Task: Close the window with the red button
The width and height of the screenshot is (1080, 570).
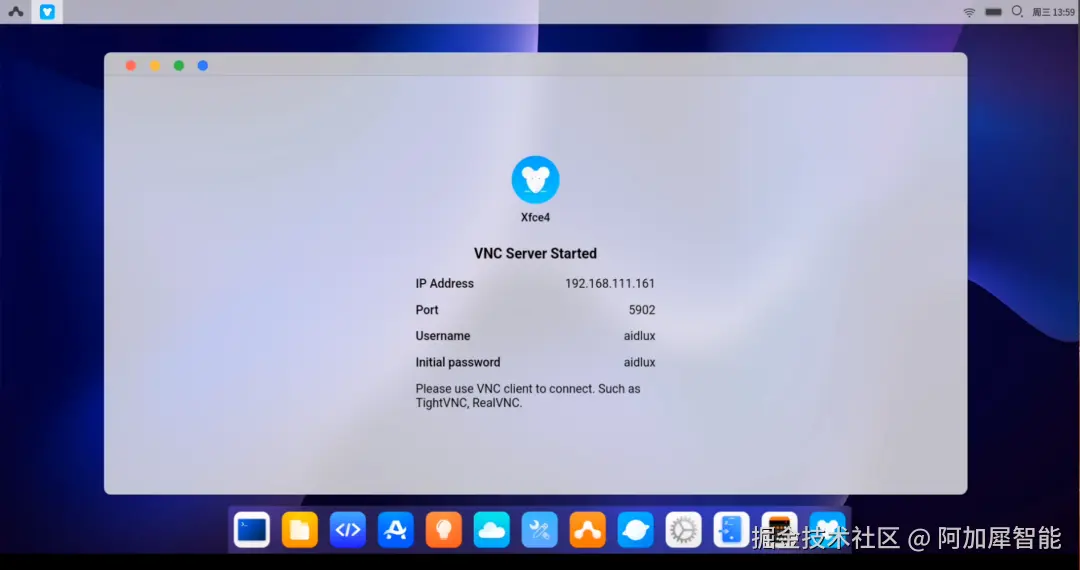Action: [x=131, y=65]
